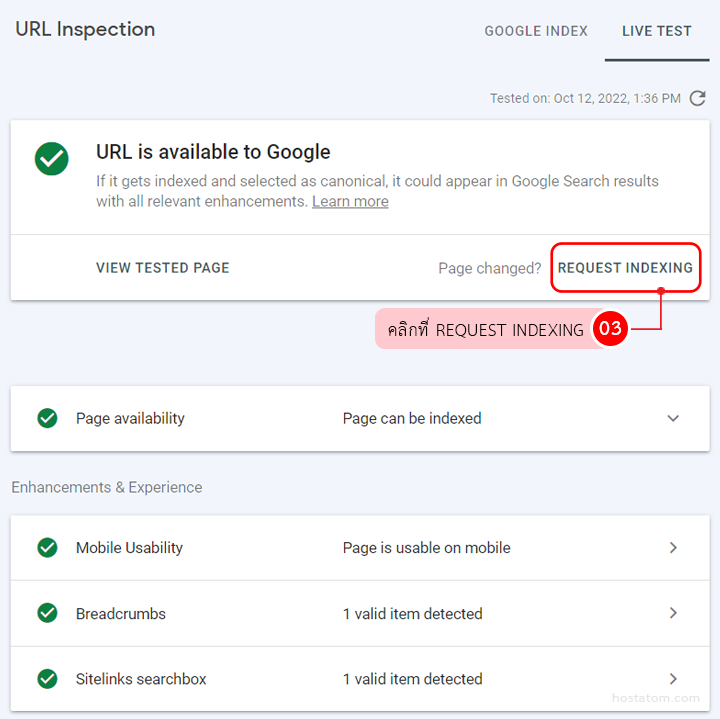Click green checkmark beside URL is available
The width and height of the screenshot is (720, 719).
coord(51,158)
